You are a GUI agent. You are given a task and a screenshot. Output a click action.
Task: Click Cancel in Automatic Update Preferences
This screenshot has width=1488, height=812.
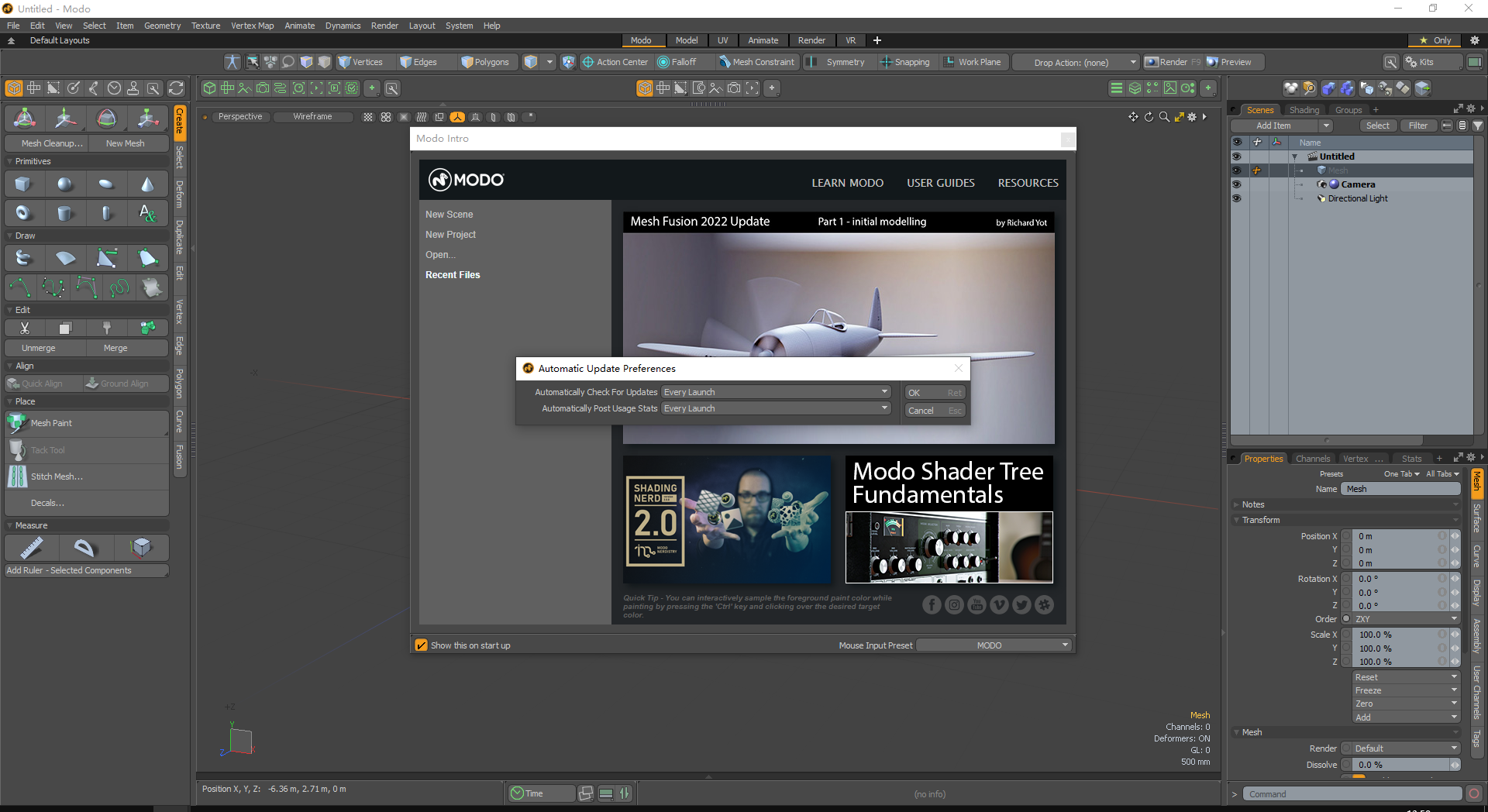(935, 411)
